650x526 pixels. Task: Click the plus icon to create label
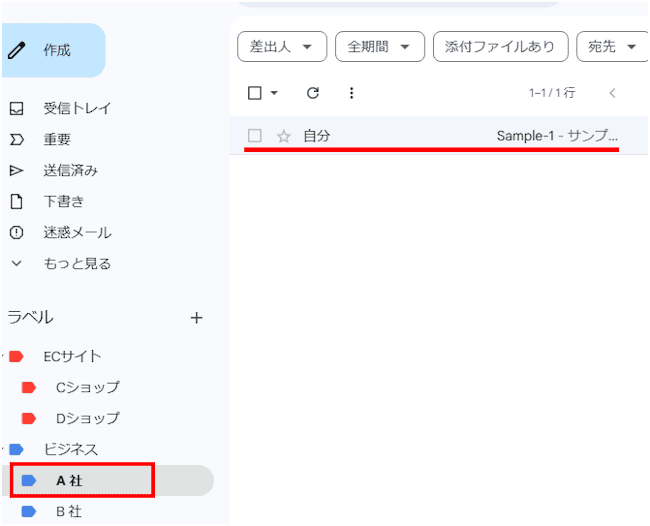pyautogui.click(x=196, y=318)
